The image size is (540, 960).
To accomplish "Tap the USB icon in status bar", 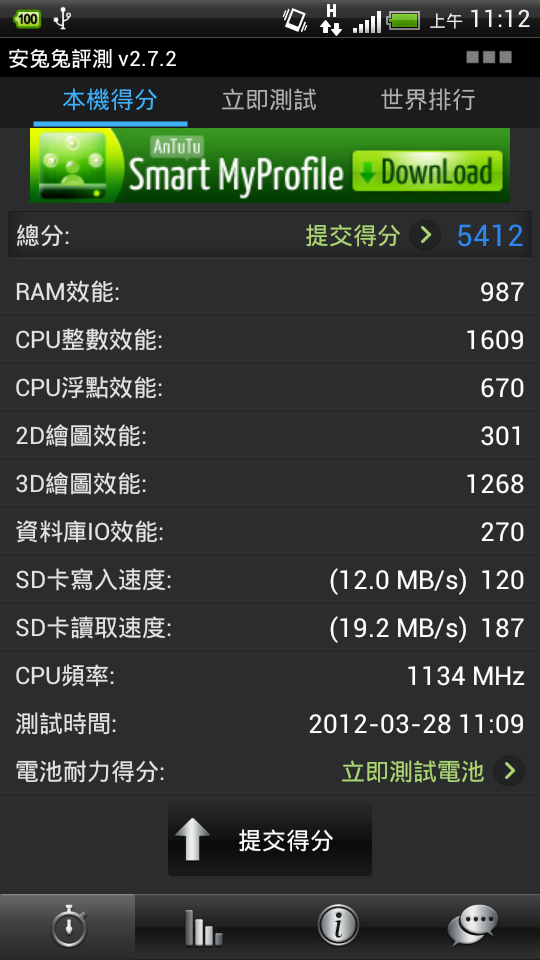I will 62,19.
